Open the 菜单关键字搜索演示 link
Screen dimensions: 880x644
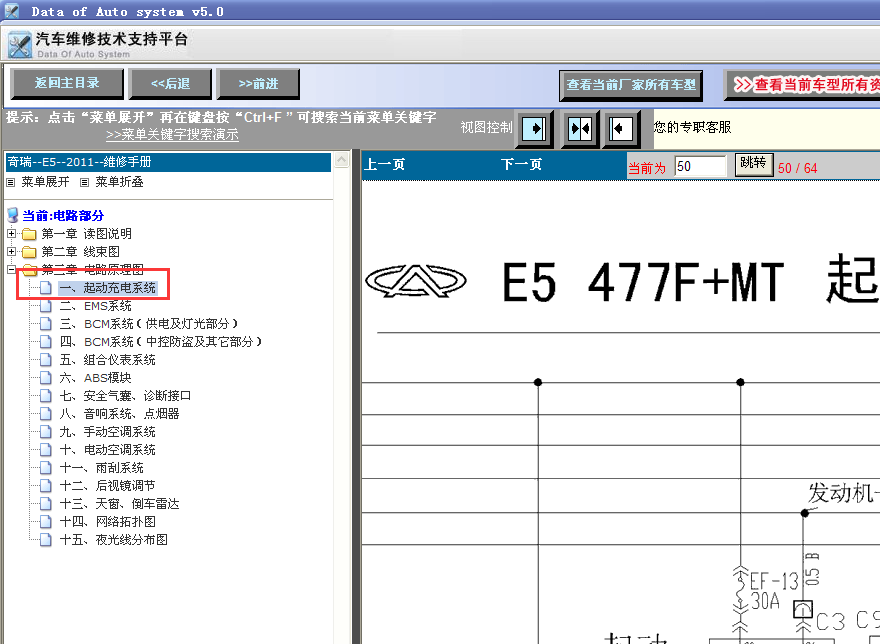coord(172,135)
